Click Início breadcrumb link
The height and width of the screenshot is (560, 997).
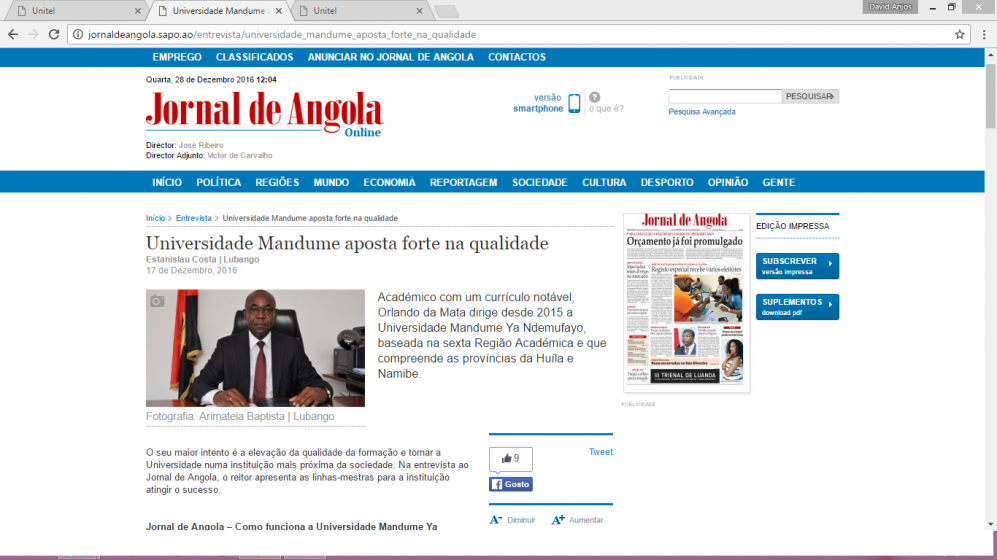tap(155, 218)
